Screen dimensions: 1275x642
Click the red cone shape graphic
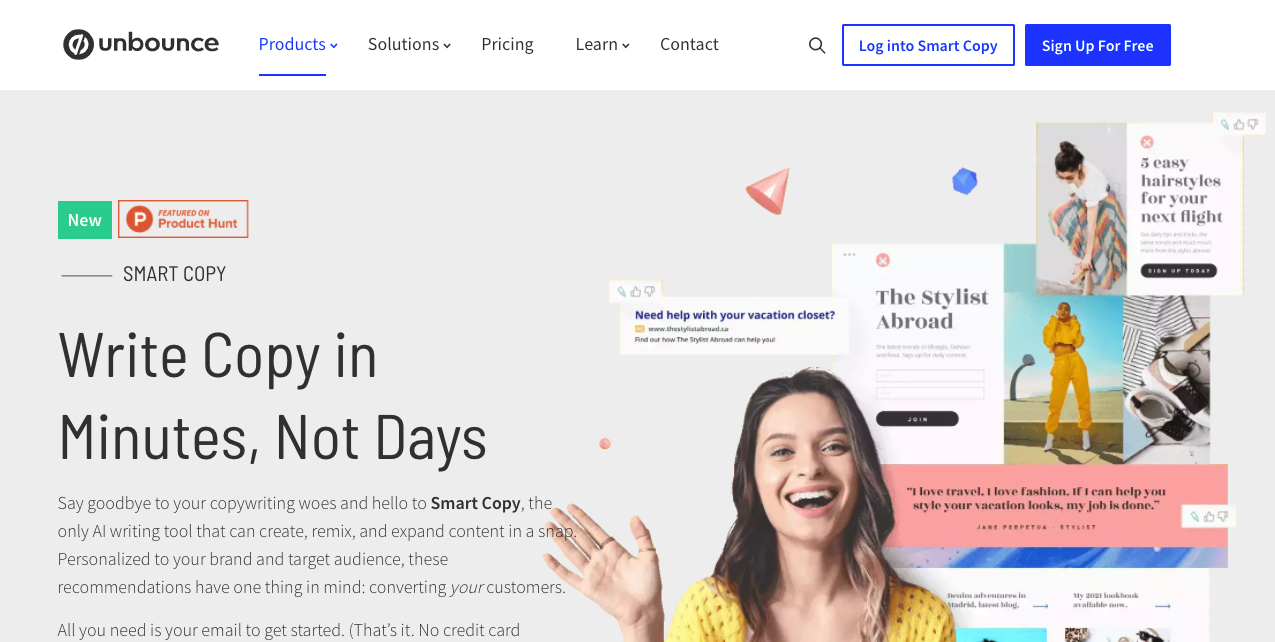pyautogui.click(x=769, y=190)
